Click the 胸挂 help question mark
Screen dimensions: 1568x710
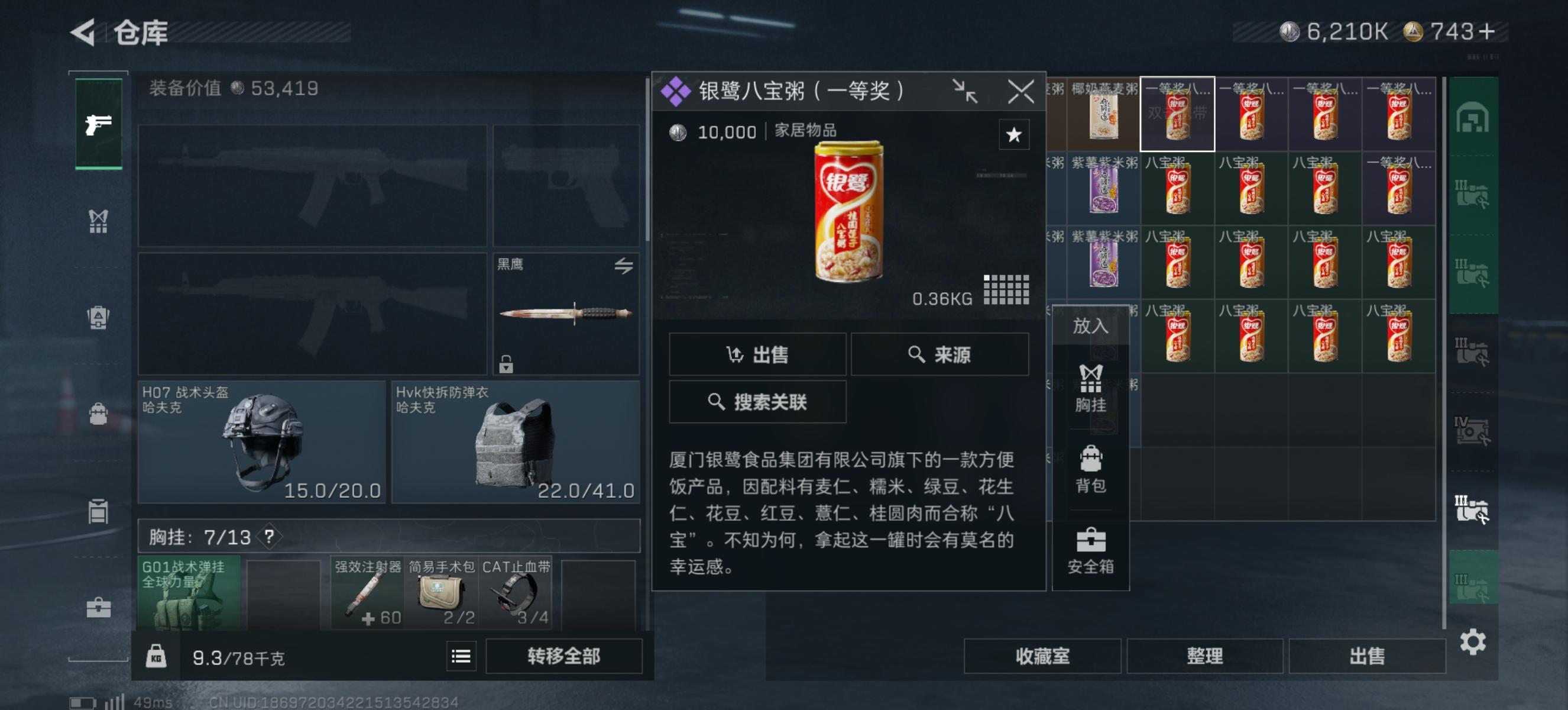pos(269,537)
